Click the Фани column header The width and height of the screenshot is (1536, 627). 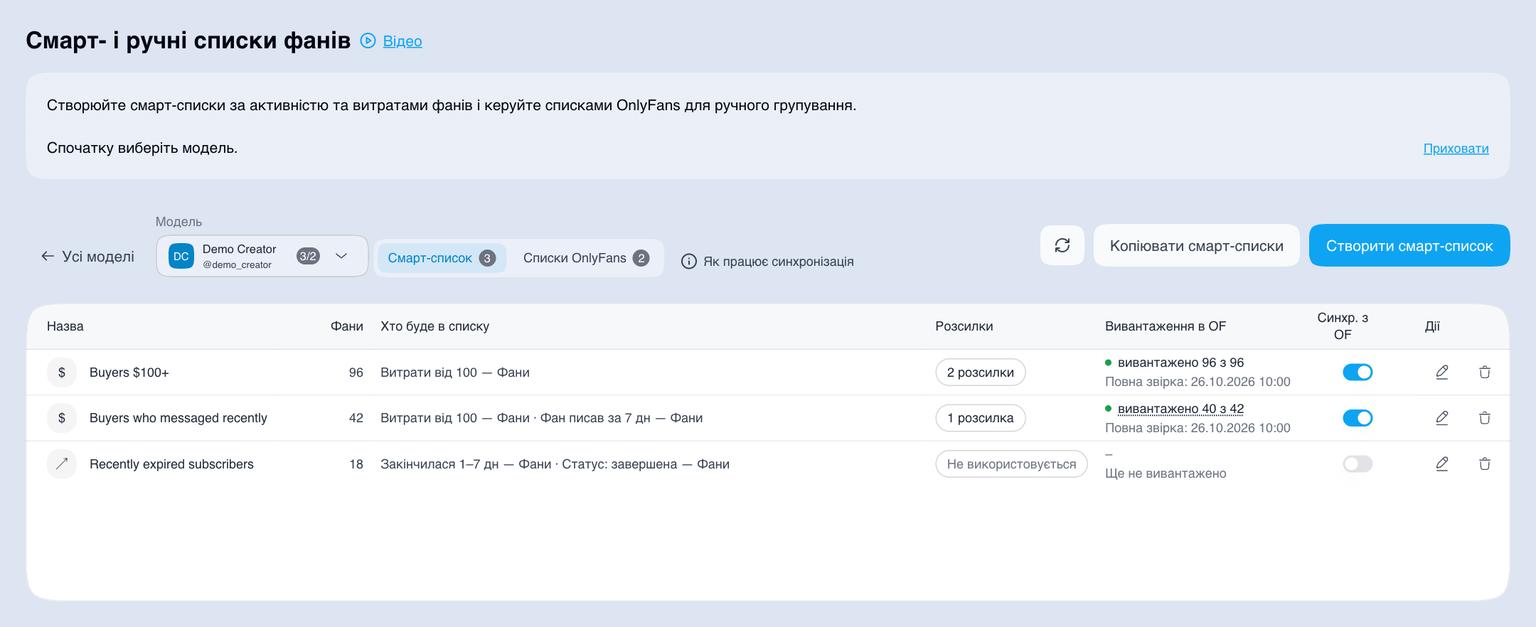point(347,326)
